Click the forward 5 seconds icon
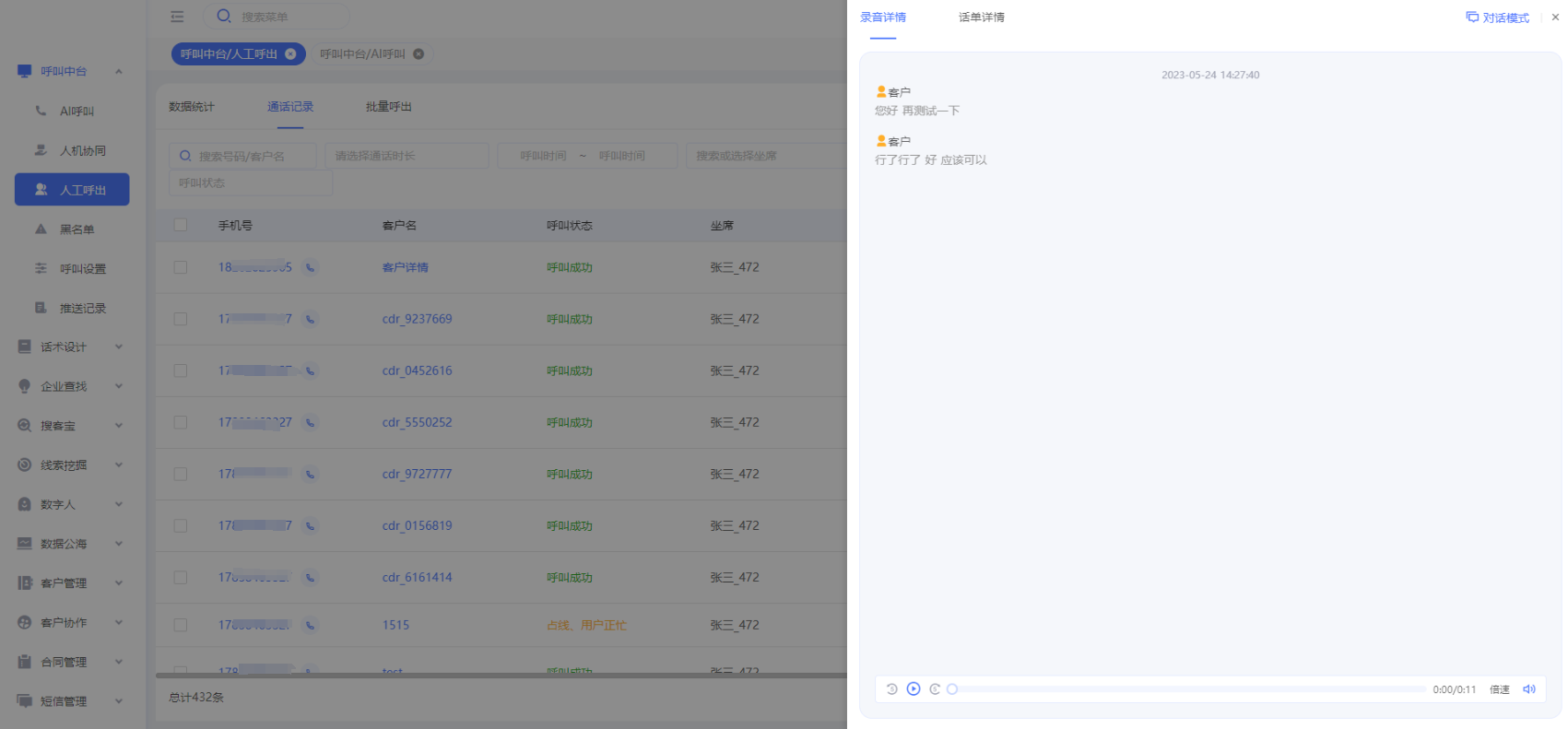This screenshot has height=729, width=1568. (935, 688)
